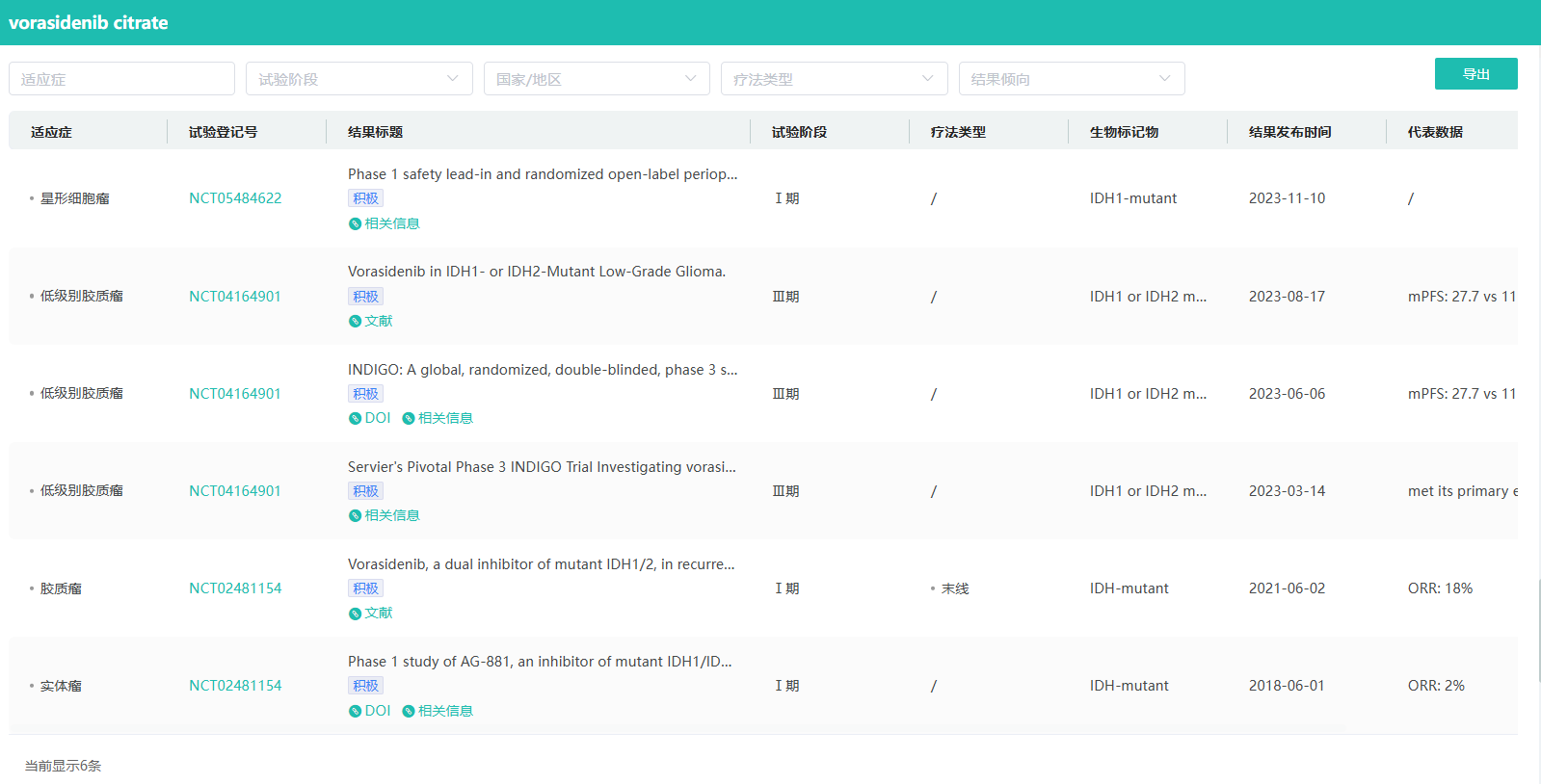The width and height of the screenshot is (1541, 784).
Task: Click the 代表数据 column header
Action: click(1435, 132)
